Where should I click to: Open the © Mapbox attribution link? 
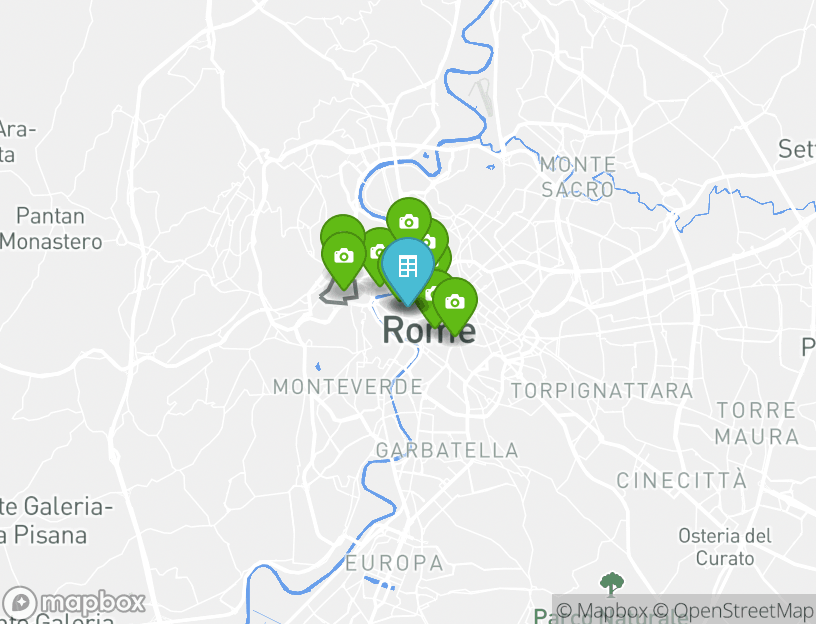point(601,610)
